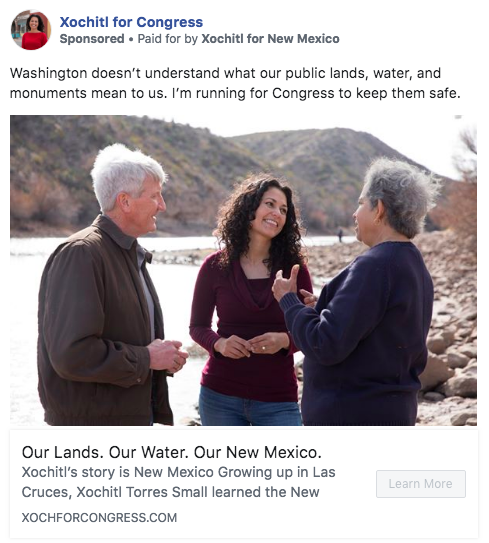Click the 'Cruces, Xochitl Torres Small learned' line

[x=170, y=492]
